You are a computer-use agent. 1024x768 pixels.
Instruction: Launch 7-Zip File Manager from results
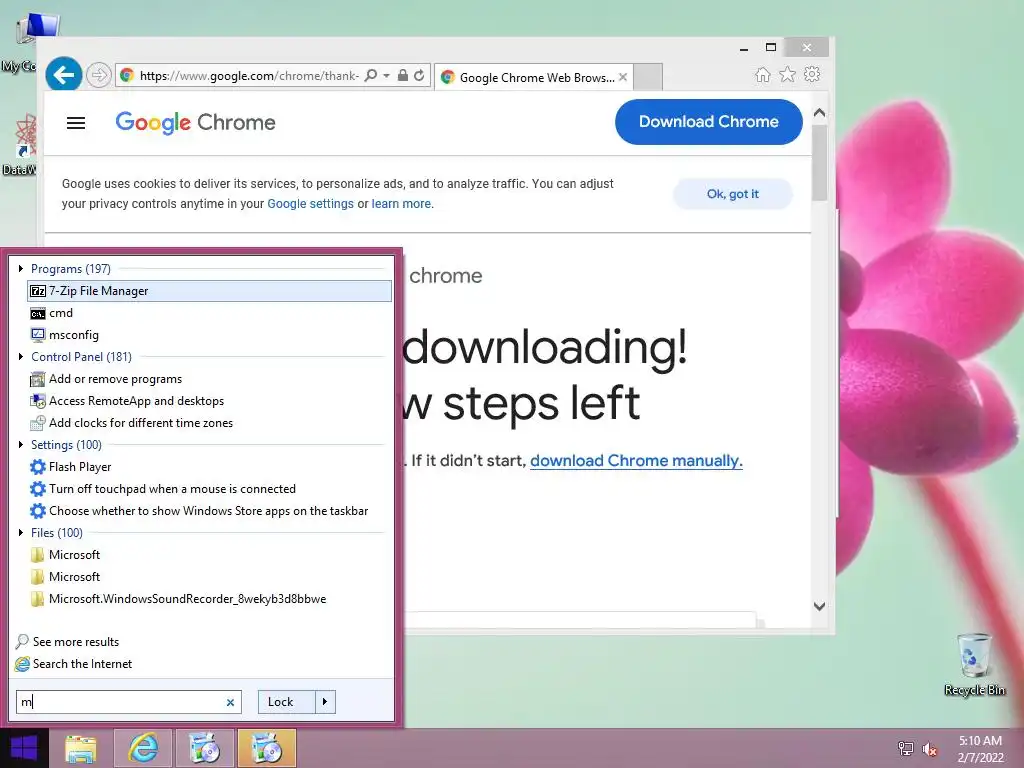click(x=210, y=291)
